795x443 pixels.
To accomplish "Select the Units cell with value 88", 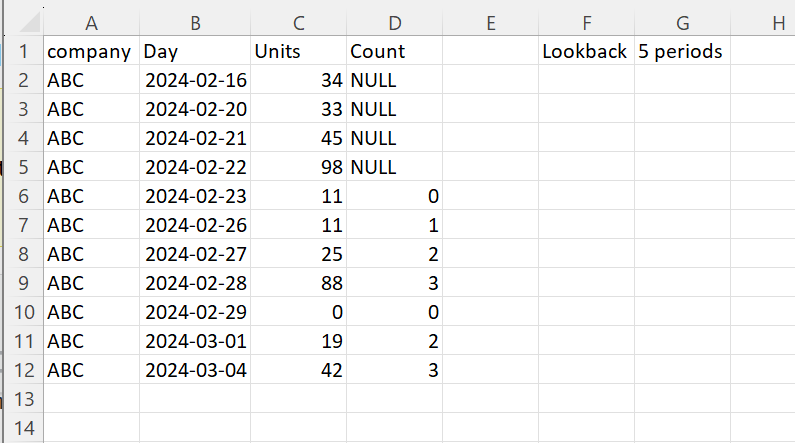I will coord(298,283).
